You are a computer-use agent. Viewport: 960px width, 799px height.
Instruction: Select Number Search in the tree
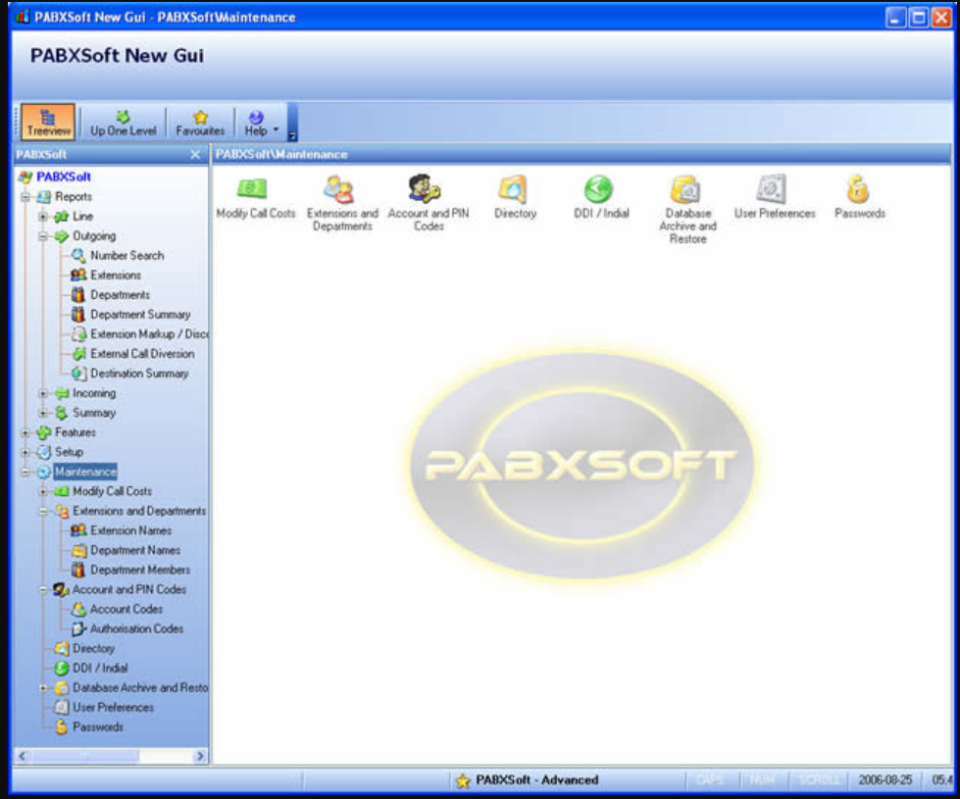(x=127, y=255)
